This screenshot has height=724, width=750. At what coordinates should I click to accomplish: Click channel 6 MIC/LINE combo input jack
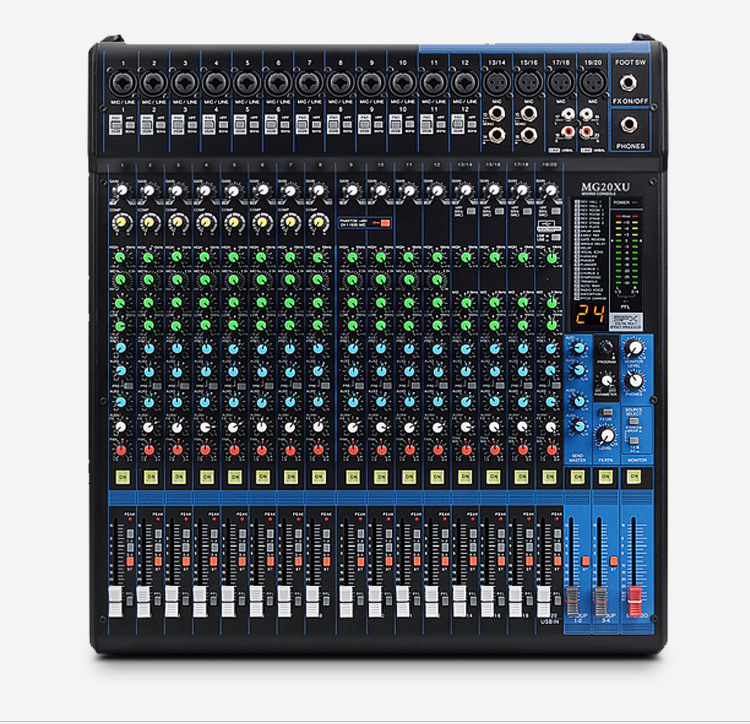click(278, 83)
